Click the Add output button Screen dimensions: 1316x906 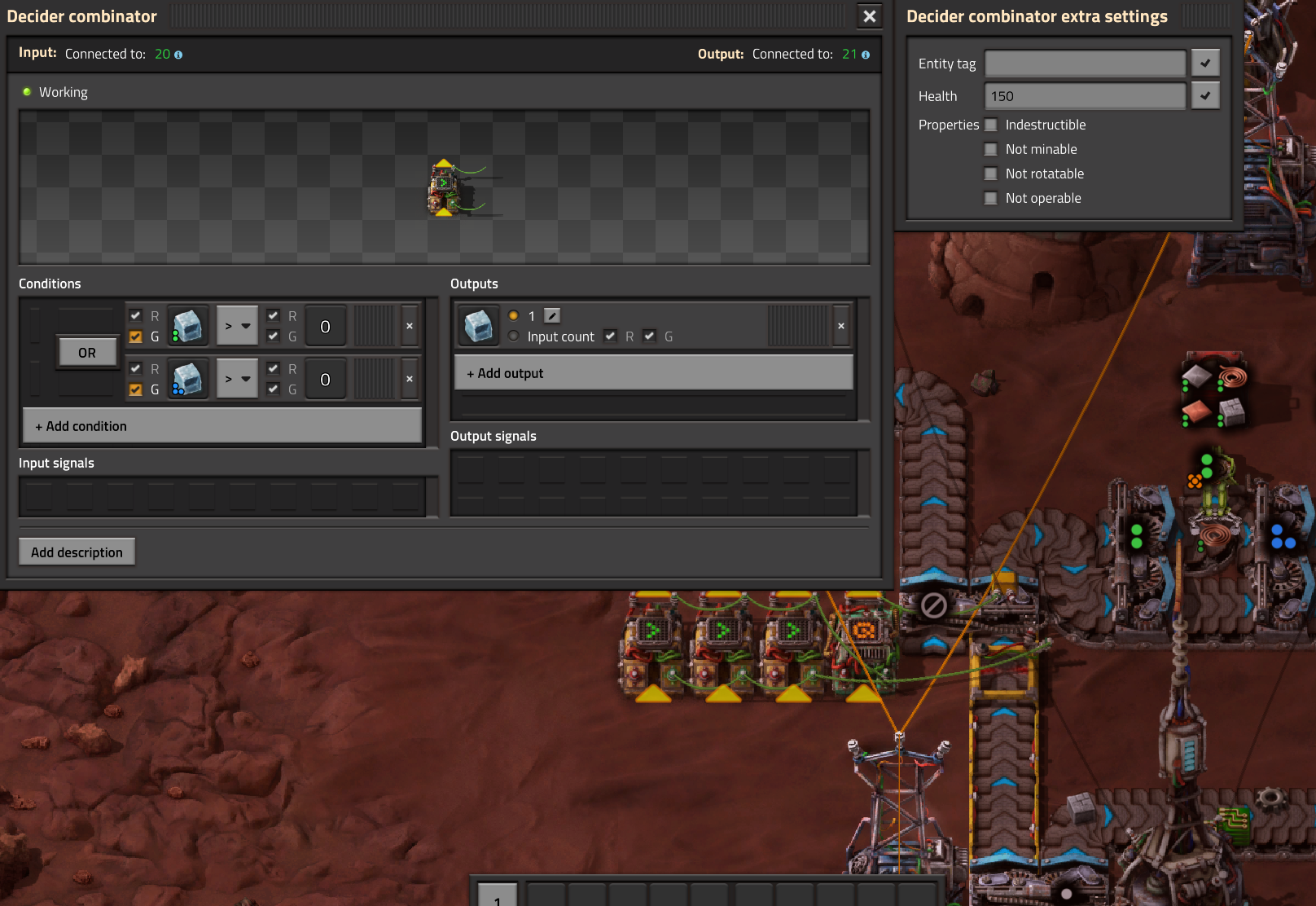point(653,373)
